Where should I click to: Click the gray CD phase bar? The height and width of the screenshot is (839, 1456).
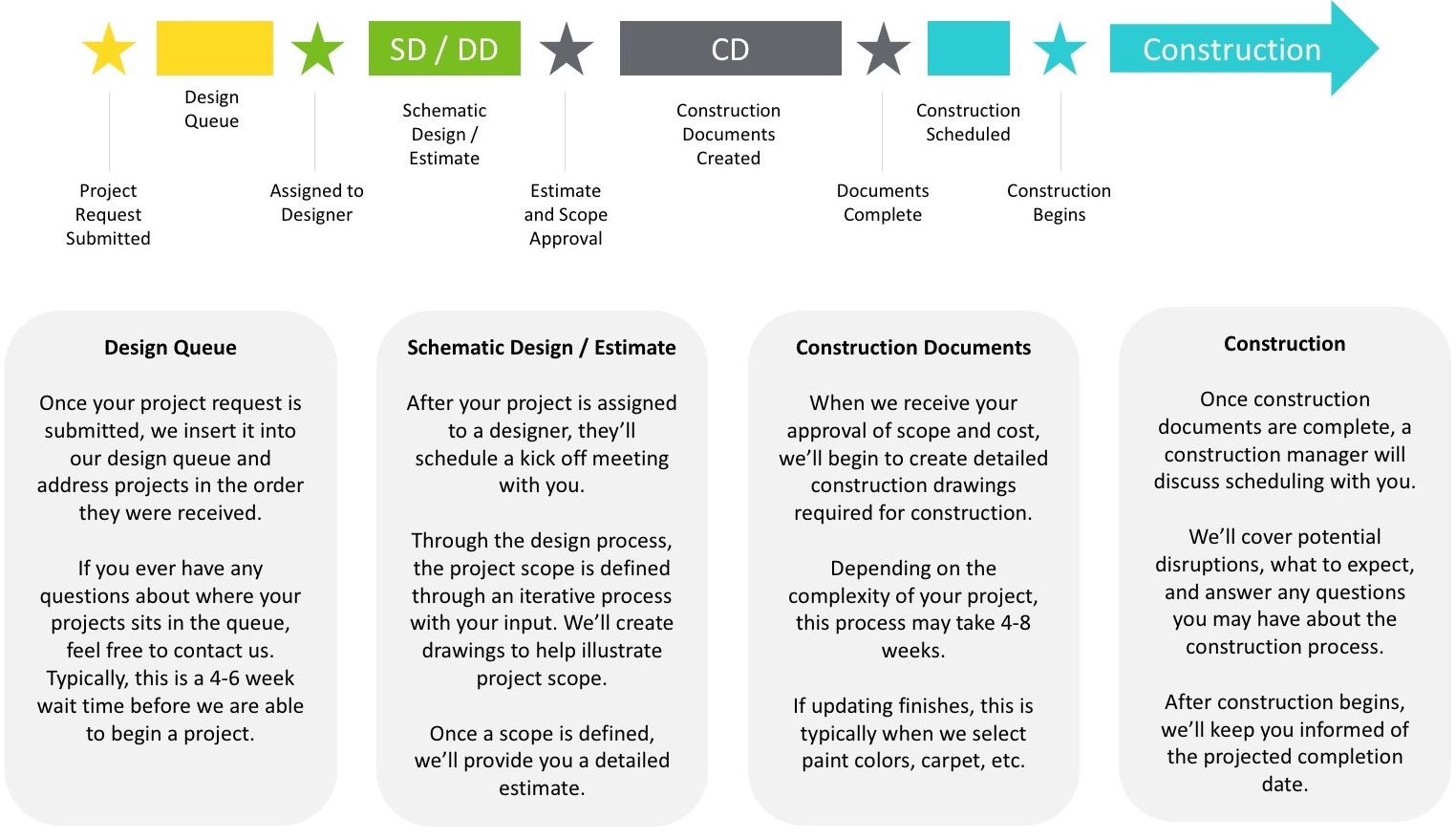tap(730, 49)
